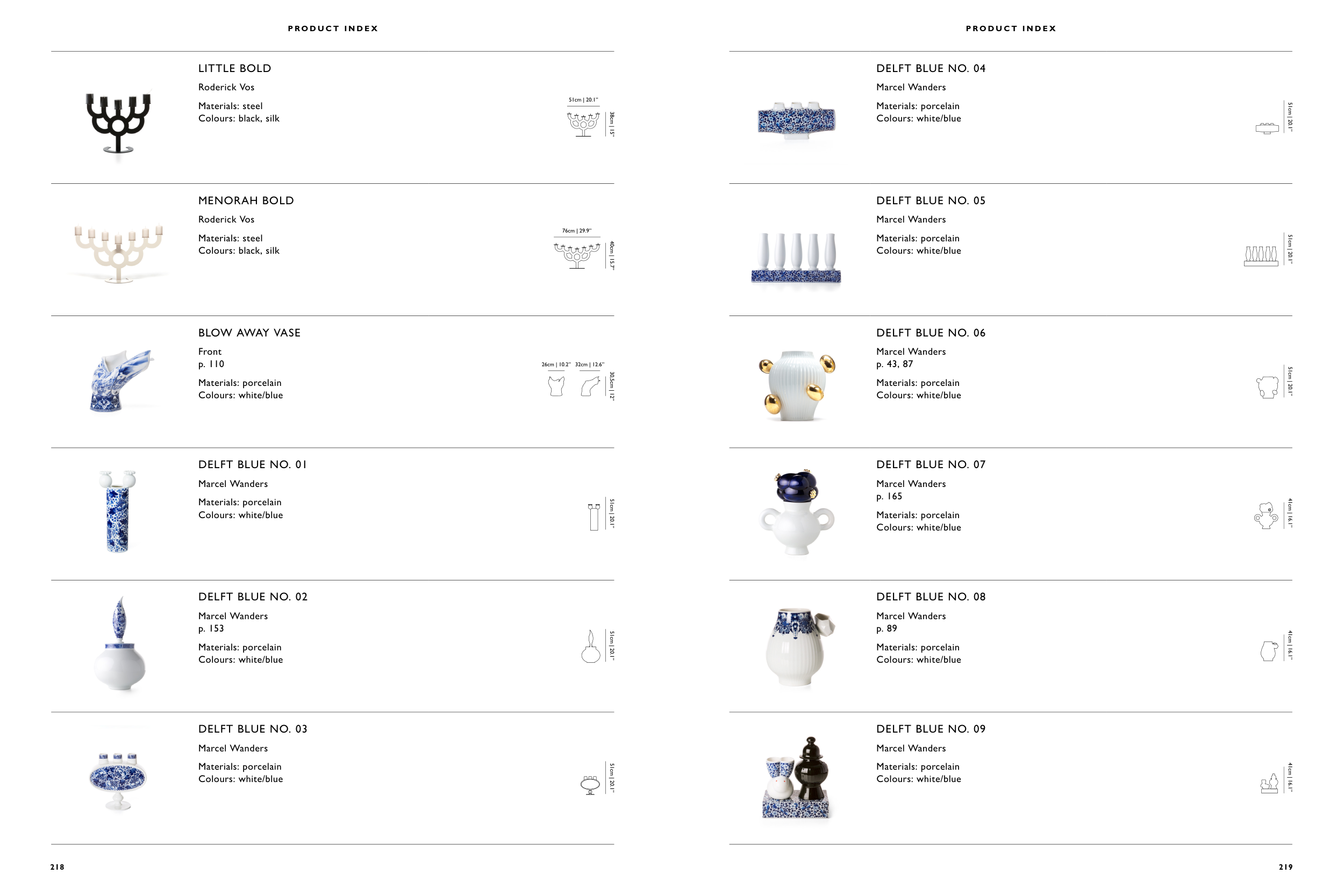Click the "MENORAH BOLD" product title
The height and width of the screenshot is (896, 1344).
[246, 200]
